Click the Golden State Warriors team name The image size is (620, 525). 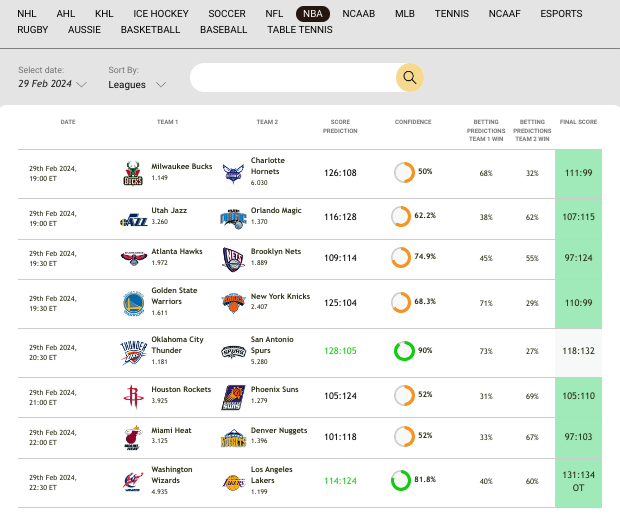(x=174, y=296)
